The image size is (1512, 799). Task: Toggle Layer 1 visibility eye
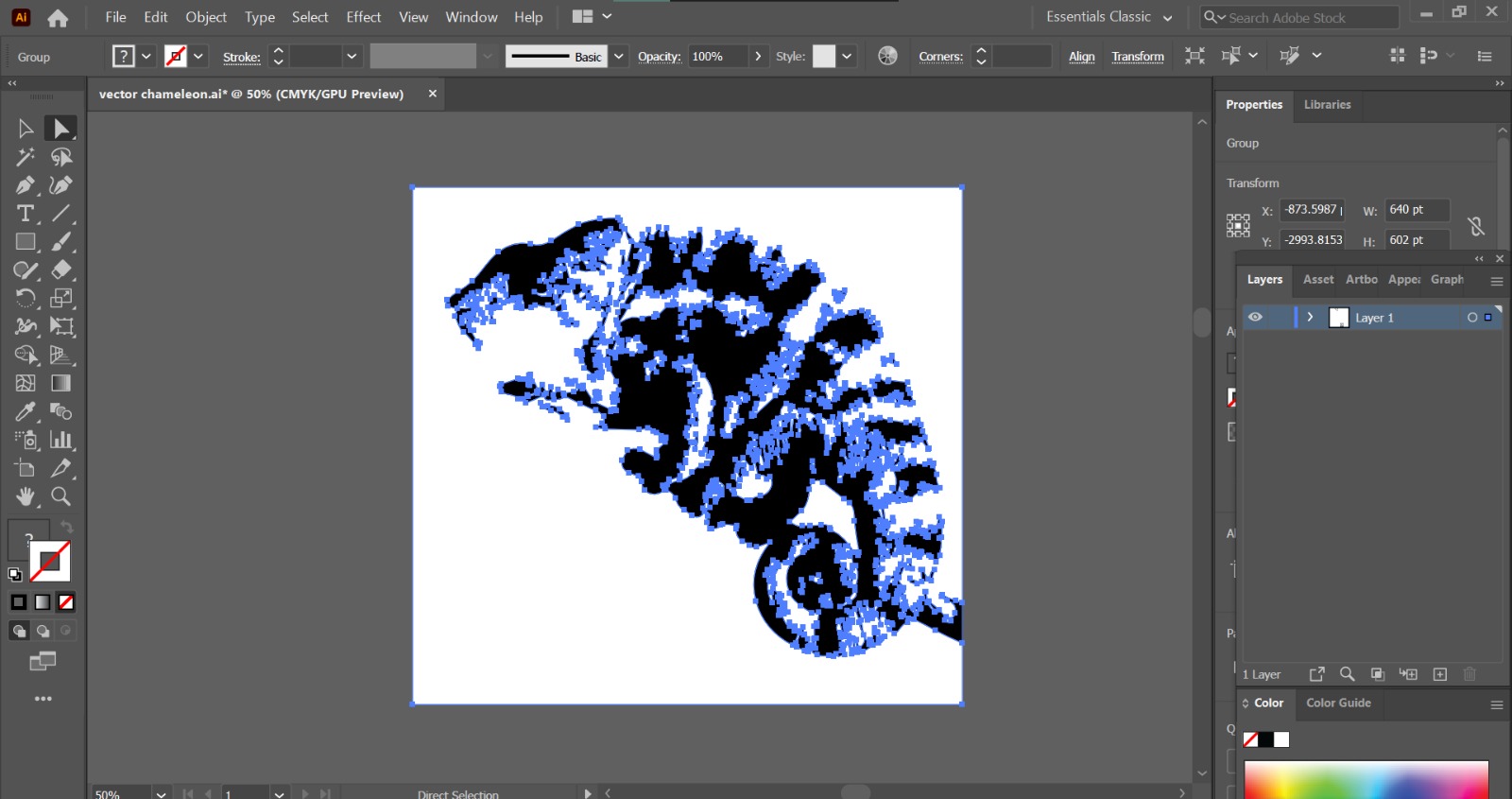1255,317
